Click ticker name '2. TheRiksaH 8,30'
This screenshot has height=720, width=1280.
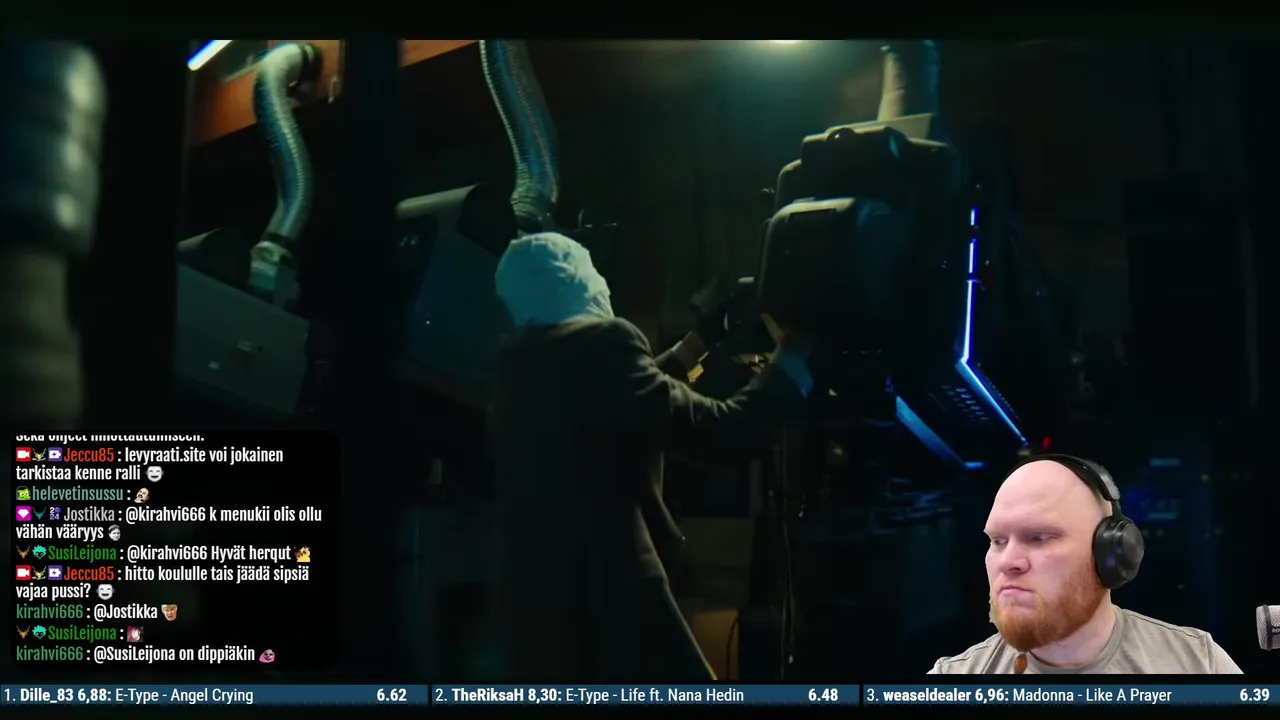[x=497, y=695]
